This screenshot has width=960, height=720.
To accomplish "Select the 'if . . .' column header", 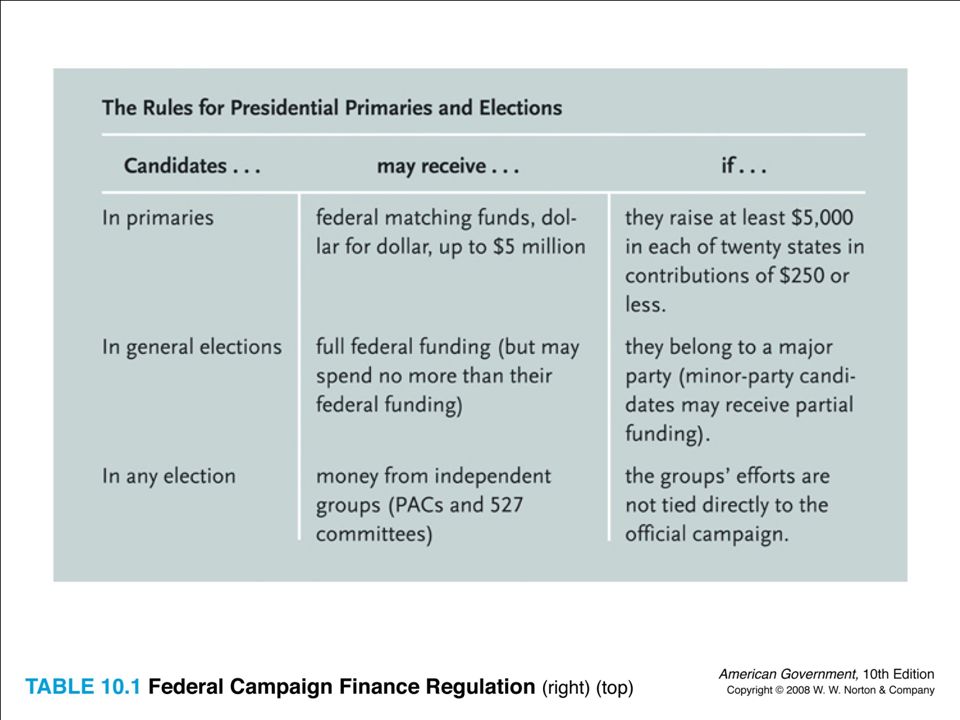I will pyautogui.click(x=743, y=166).
